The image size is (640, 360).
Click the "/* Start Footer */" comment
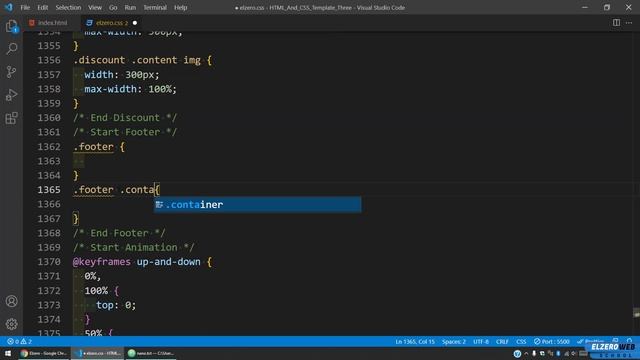click(x=125, y=132)
